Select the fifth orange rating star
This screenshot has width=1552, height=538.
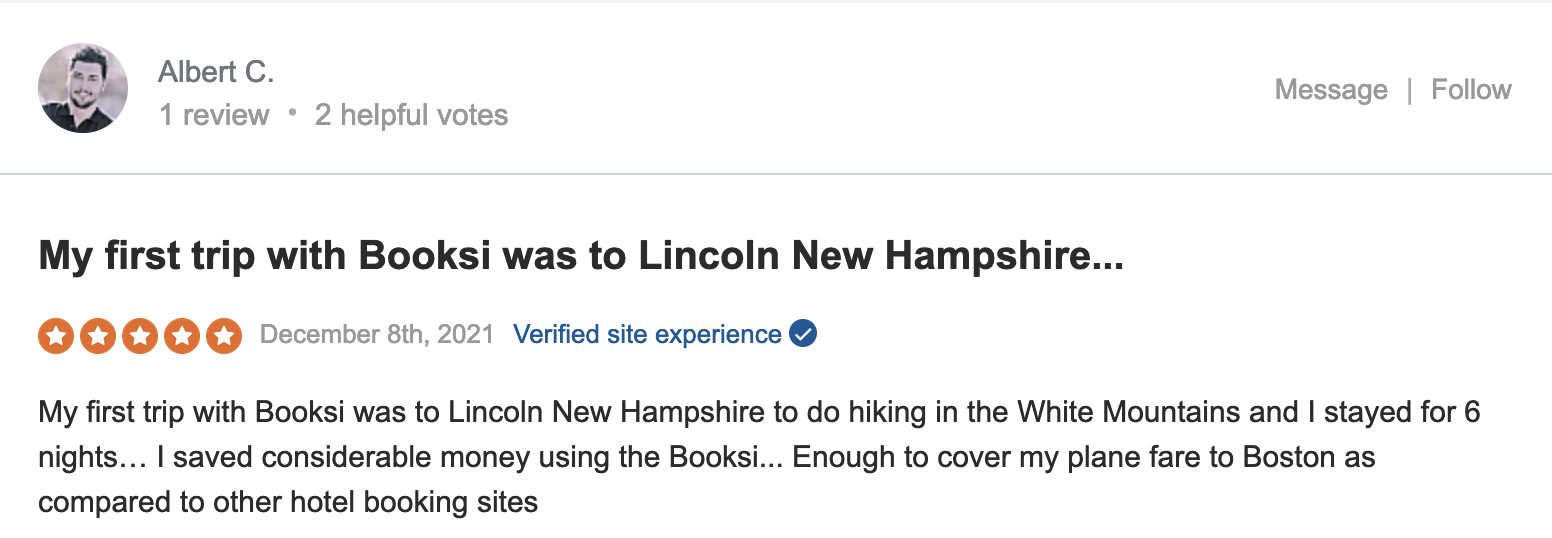[224, 336]
